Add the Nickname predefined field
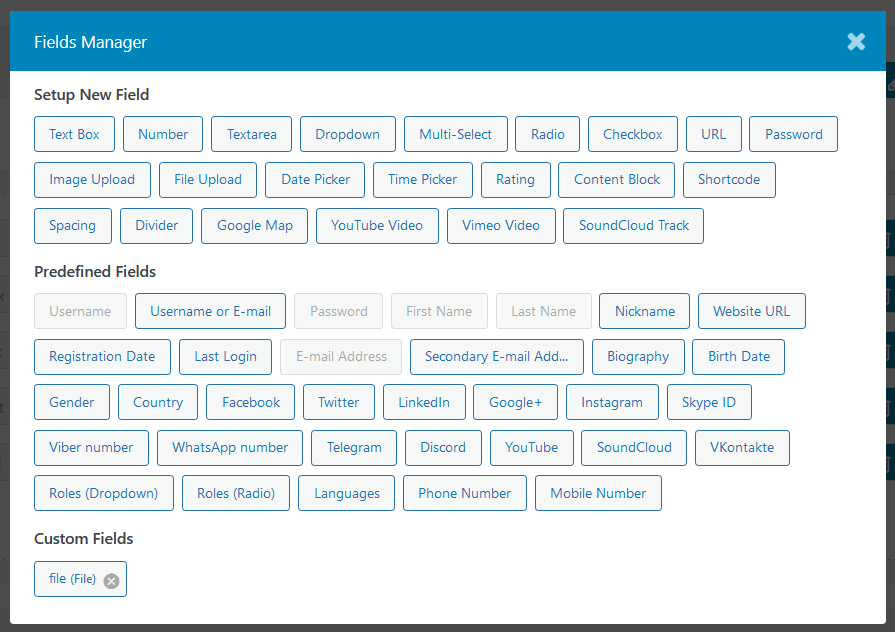This screenshot has width=895, height=632. click(644, 311)
